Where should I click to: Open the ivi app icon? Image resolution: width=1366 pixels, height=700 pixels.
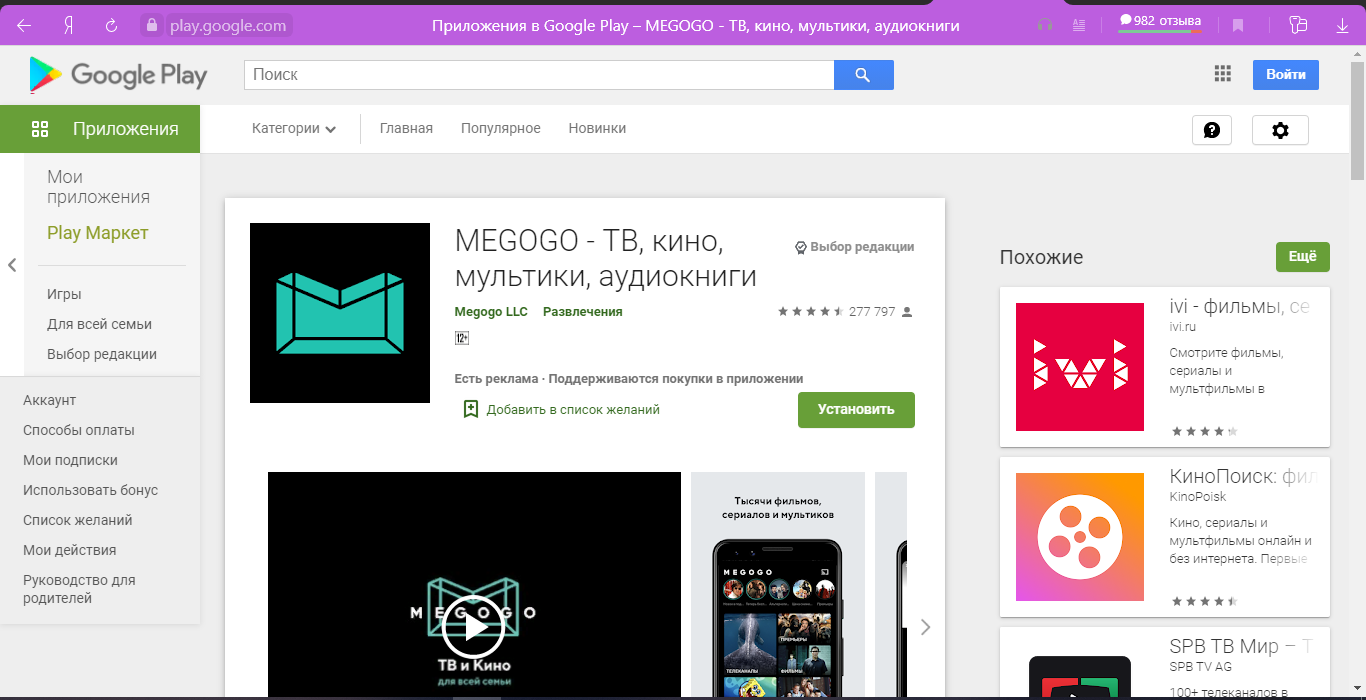click(x=1080, y=367)
